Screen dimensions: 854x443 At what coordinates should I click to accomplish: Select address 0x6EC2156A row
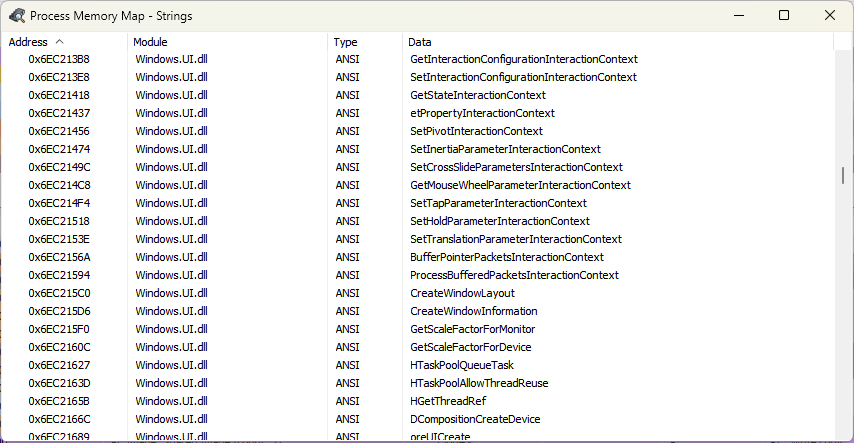[x=60, y=257]
